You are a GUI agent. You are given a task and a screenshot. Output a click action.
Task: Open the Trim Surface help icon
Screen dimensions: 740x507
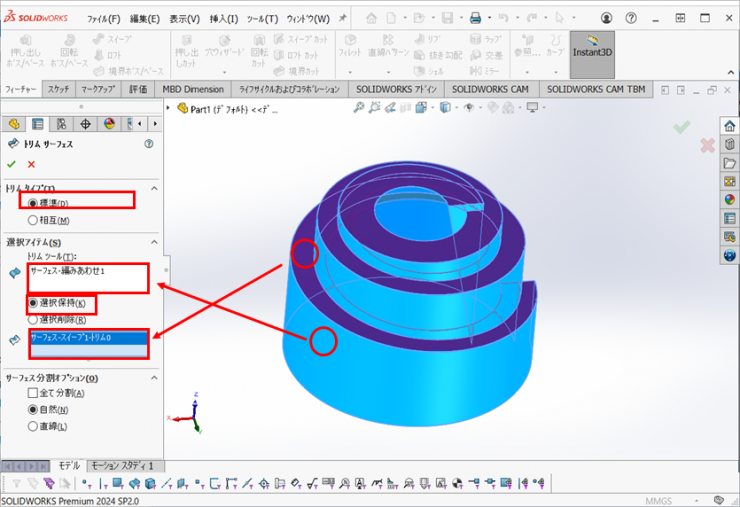click(x=149, y=144)
